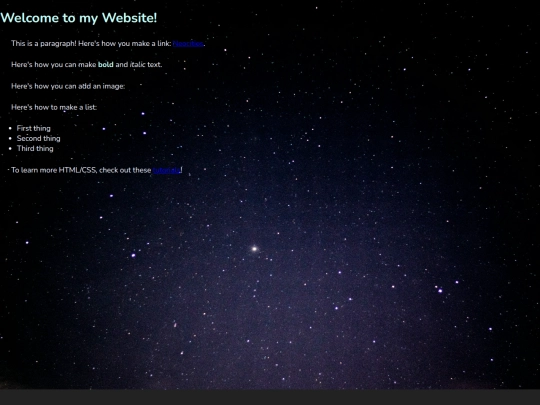Click the 'This is a paragraph!' text

click(44, 44)
